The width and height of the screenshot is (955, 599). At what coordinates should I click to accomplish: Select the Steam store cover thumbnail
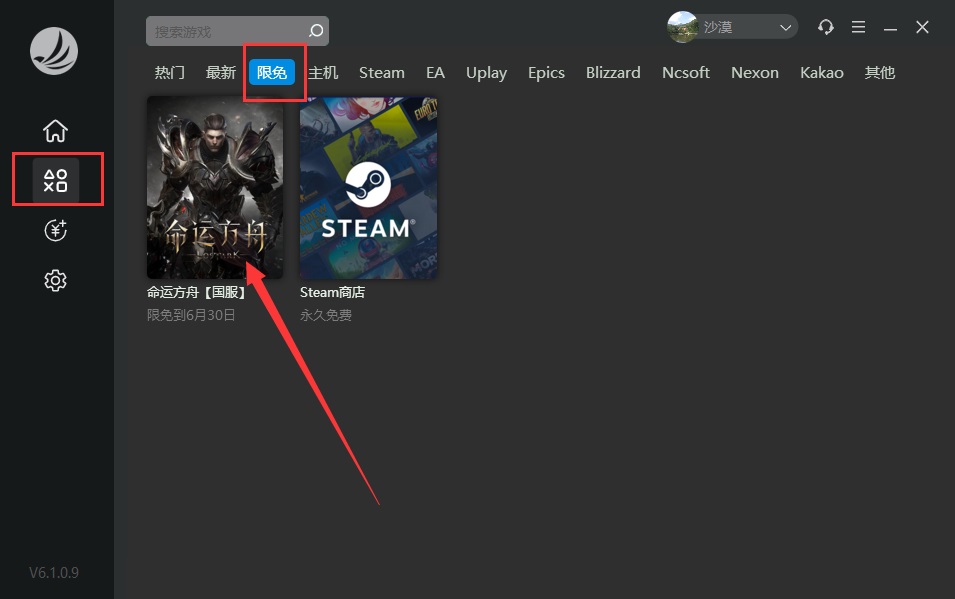tap(368, 188)
